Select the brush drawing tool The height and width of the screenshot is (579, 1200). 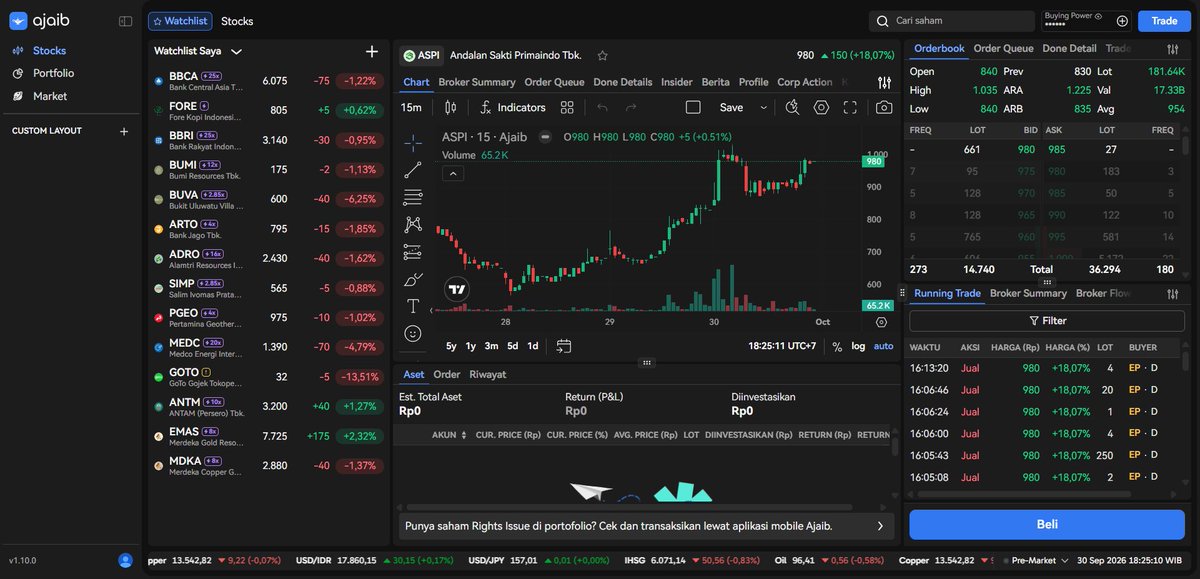413,279
